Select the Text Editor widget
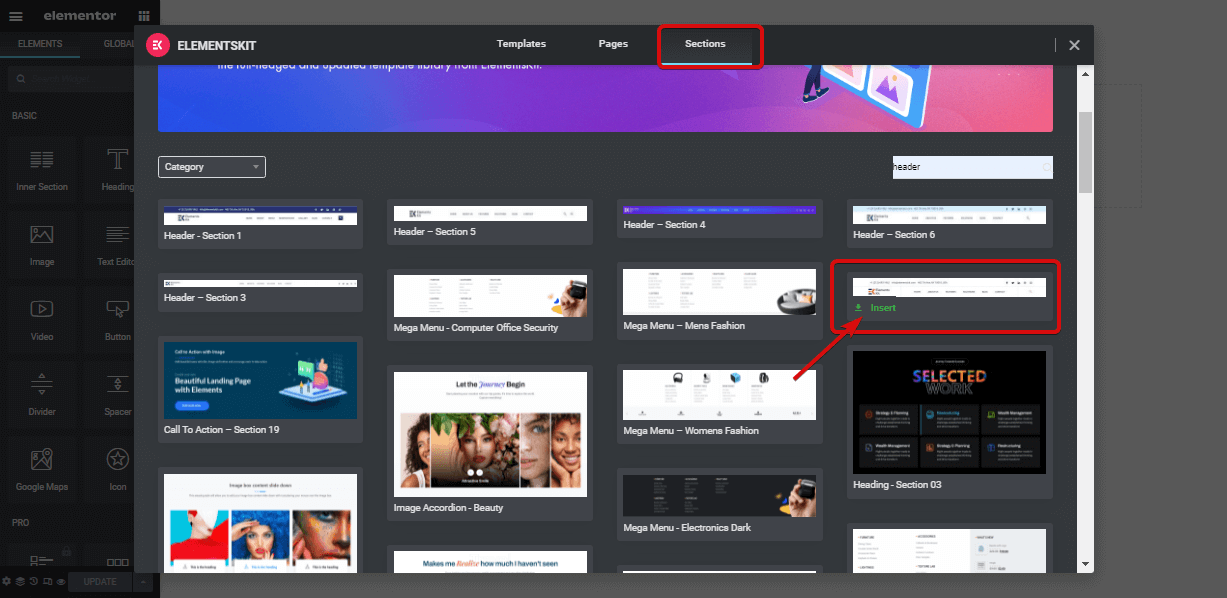 click(x=118, y=244)
